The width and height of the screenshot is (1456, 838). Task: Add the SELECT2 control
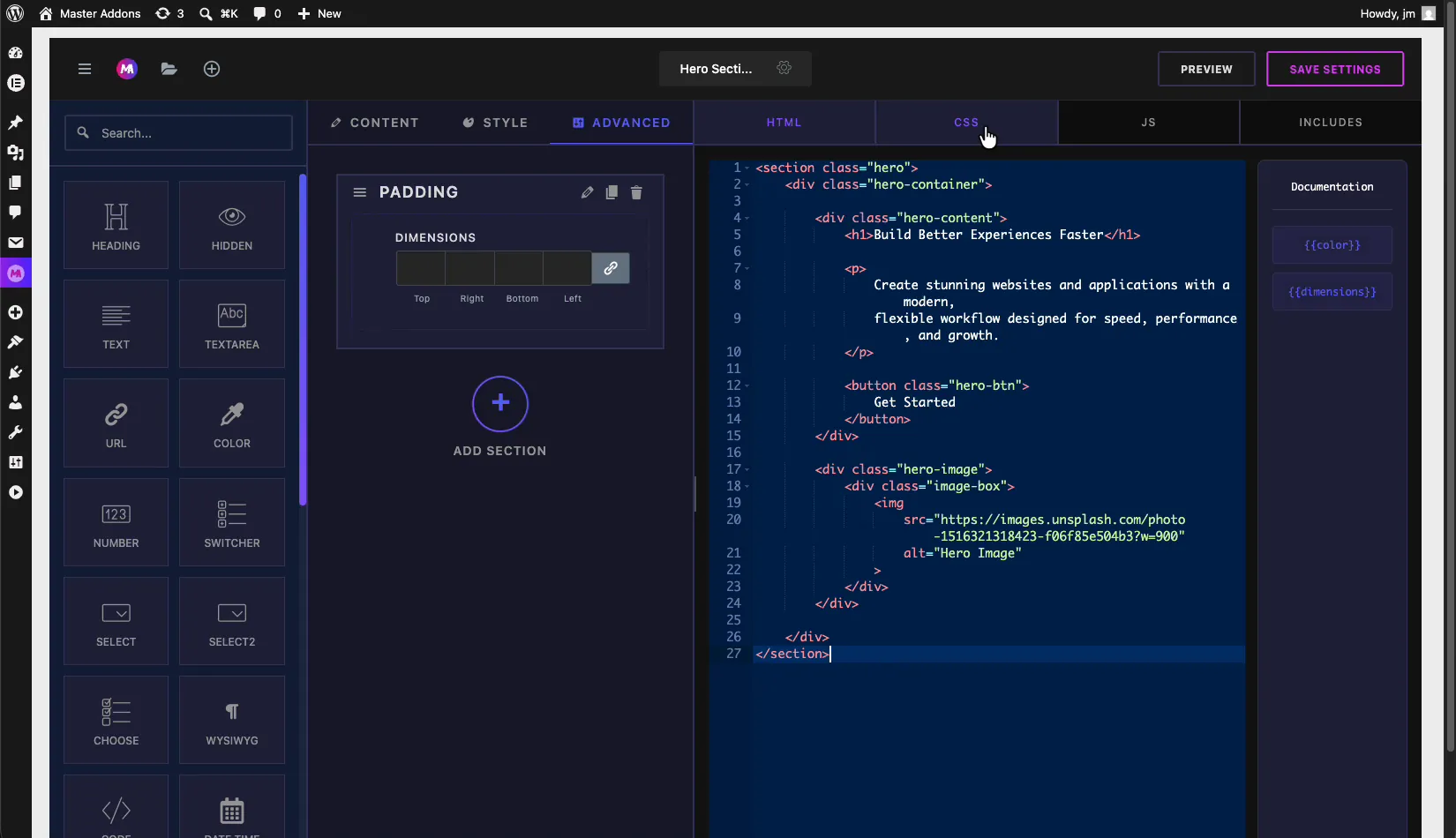pos(232,621)
